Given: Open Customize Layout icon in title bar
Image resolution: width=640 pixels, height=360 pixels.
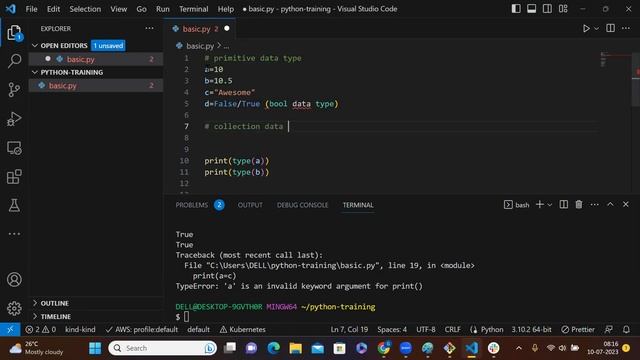Looking at the screenshot, I should click(x=563, y=9).
